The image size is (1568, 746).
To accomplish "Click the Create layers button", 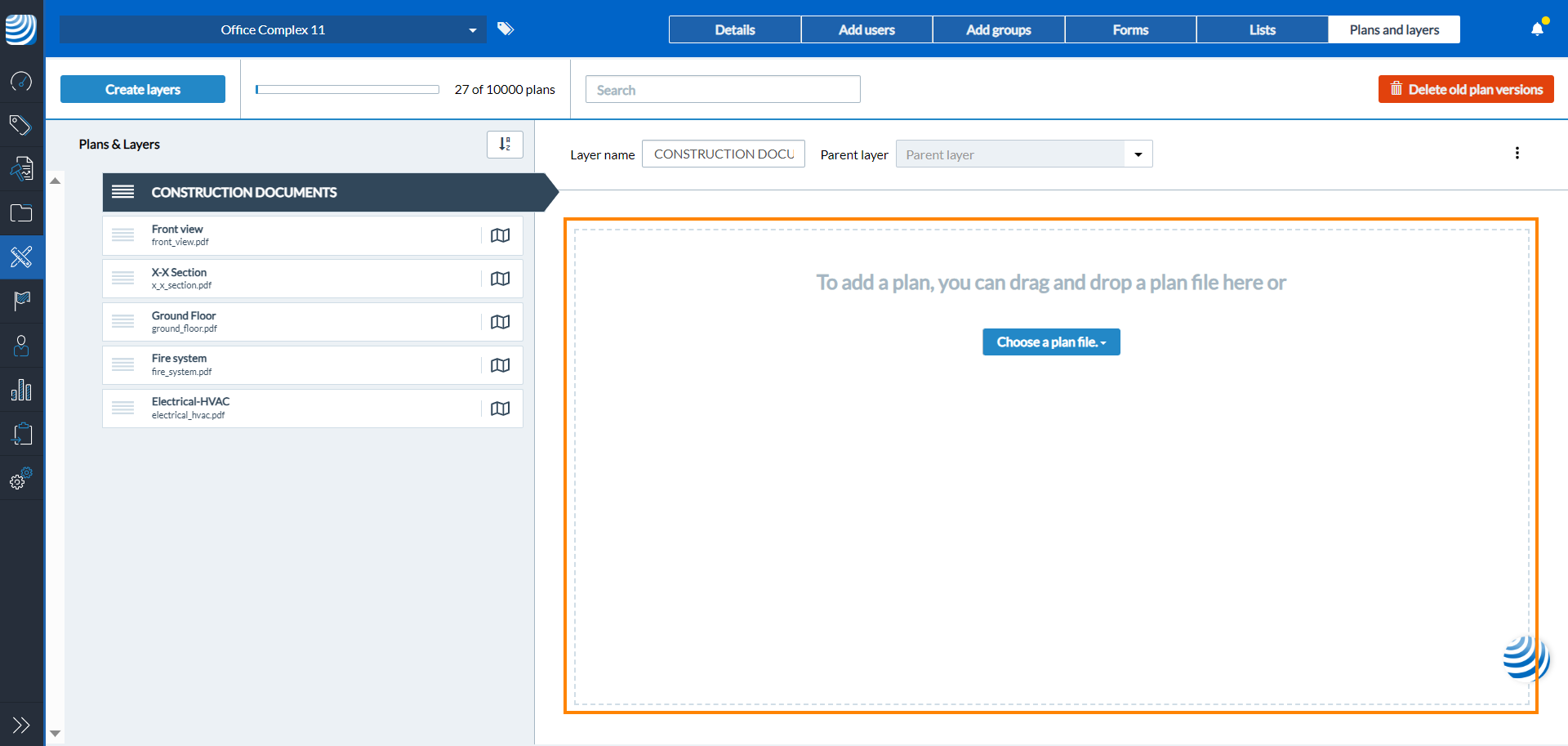I will [x=143, y=90].
